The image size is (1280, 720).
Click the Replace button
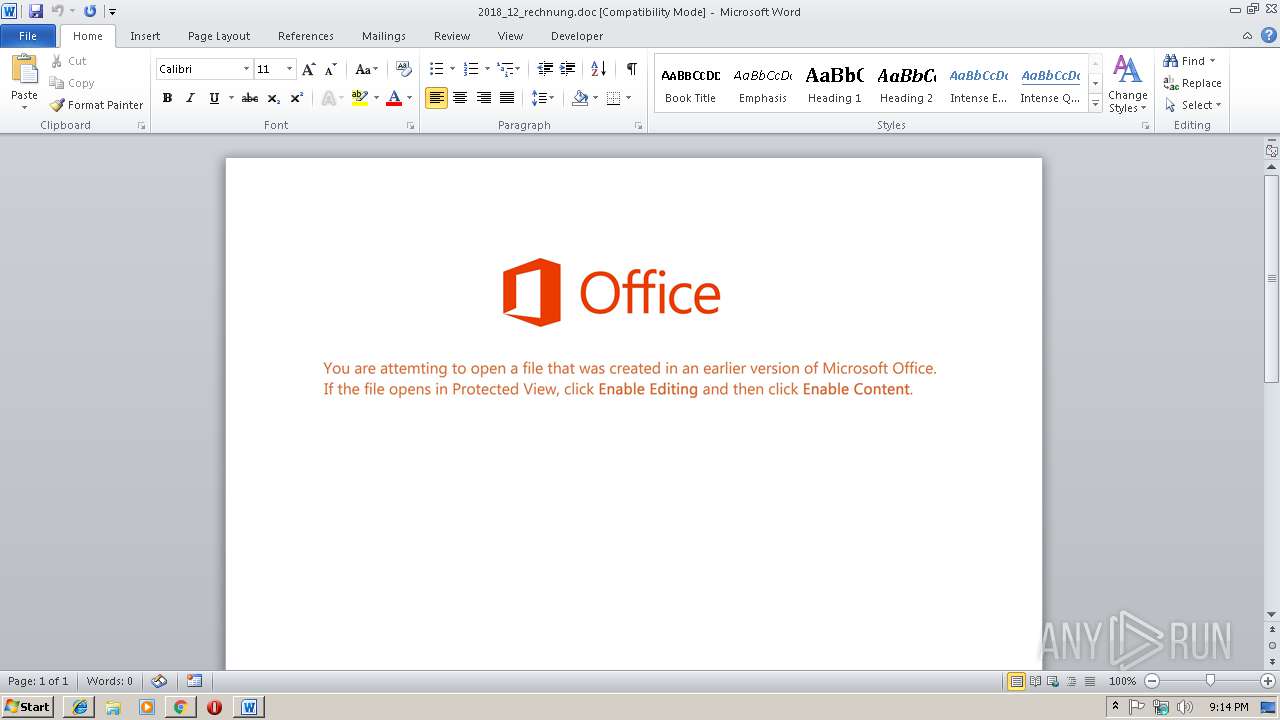point(1192,83)
